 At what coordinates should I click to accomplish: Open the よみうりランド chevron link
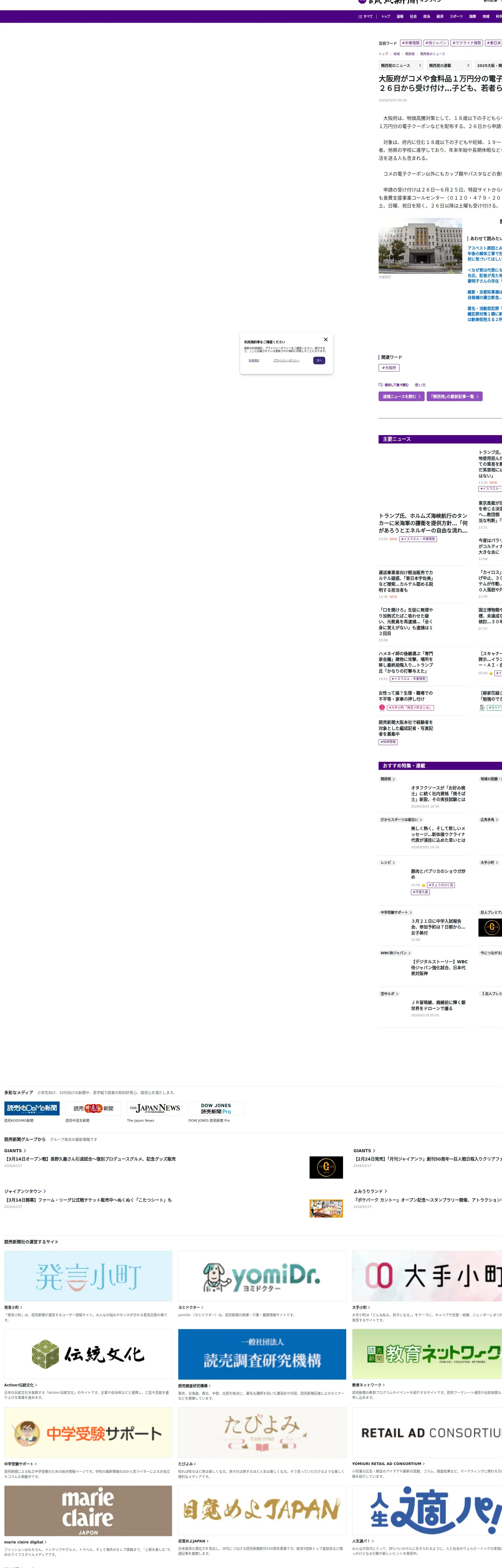click(x=370, y=1191)
